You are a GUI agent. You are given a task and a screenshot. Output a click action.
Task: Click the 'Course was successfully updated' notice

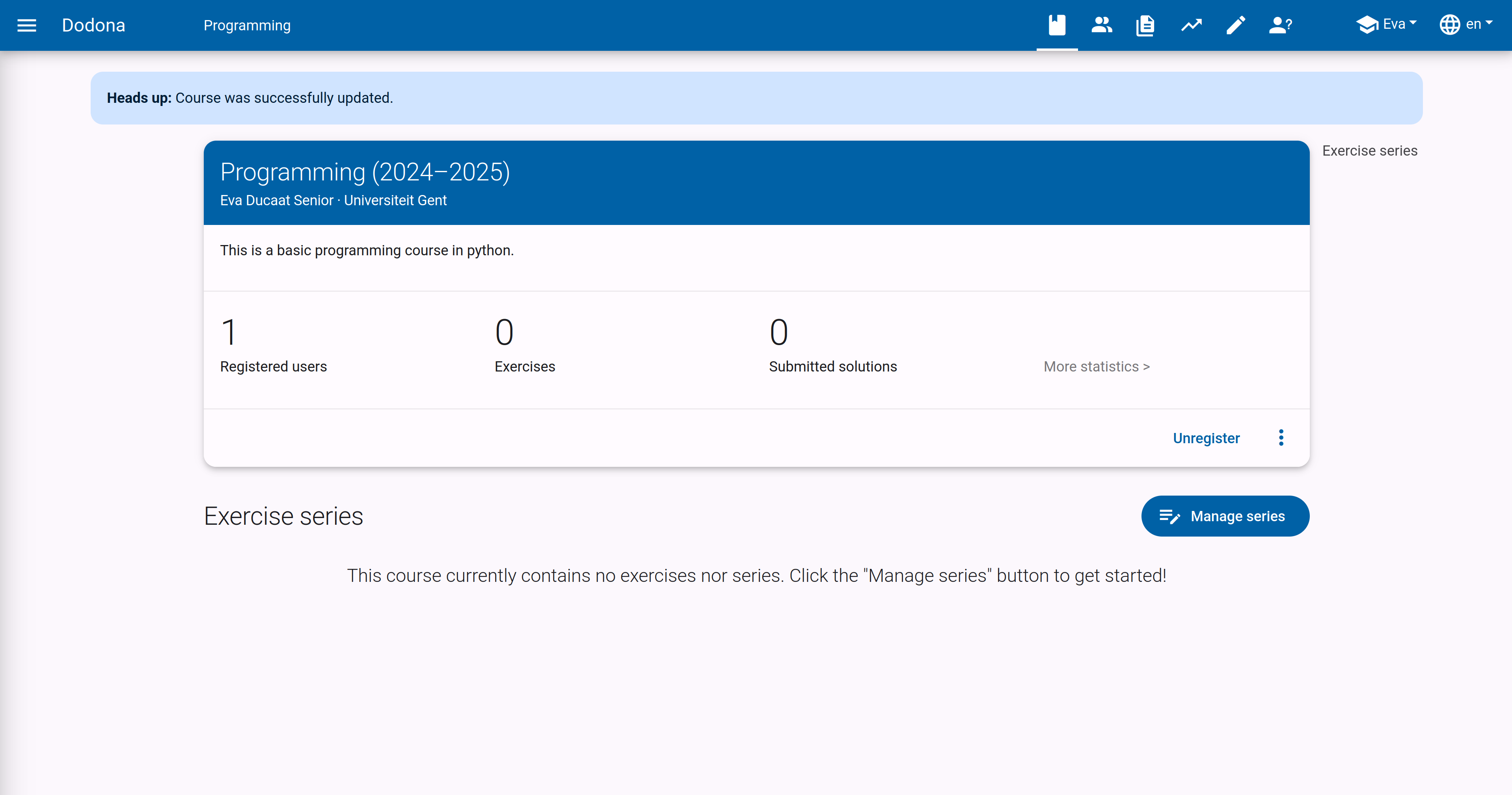[x=756, y=98]
